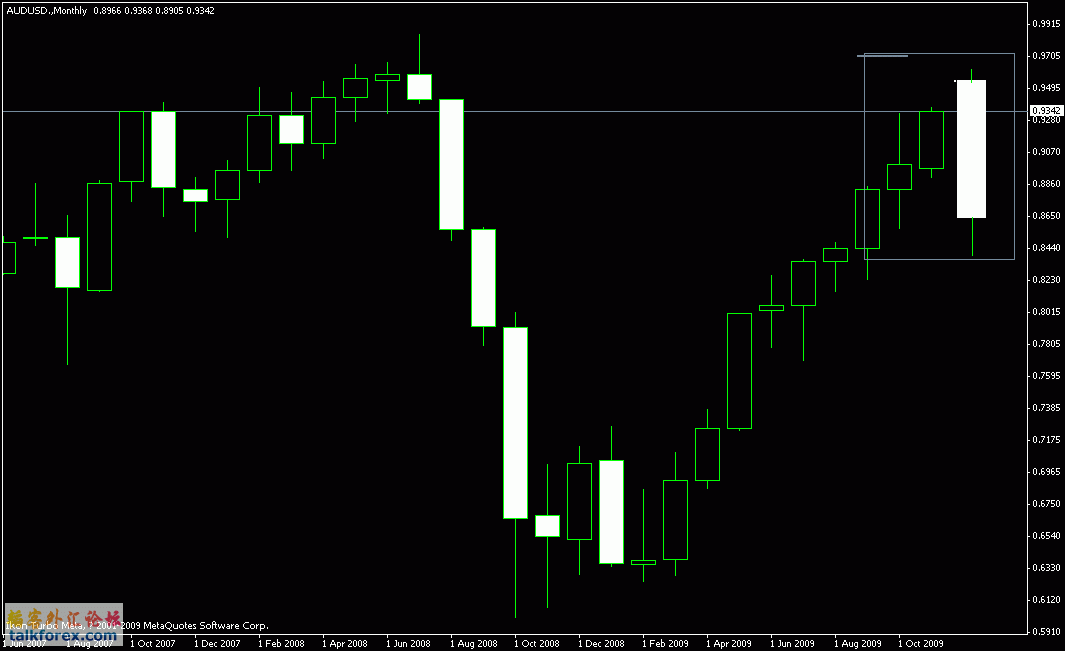Click the 0.9070 price axis label
The height and width of the screenshot is (651, 1065).
(x=1046, y=152)
